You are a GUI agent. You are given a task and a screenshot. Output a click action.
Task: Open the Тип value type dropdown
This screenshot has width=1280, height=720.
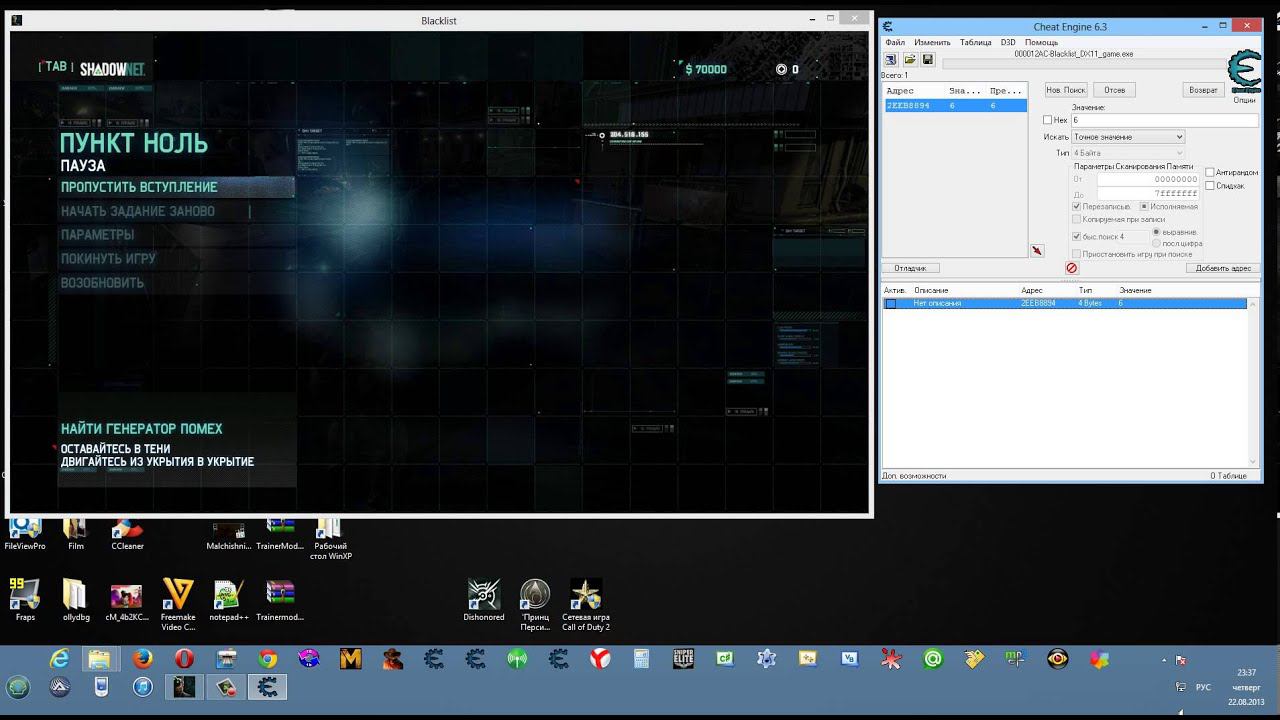click(1128, 153)
